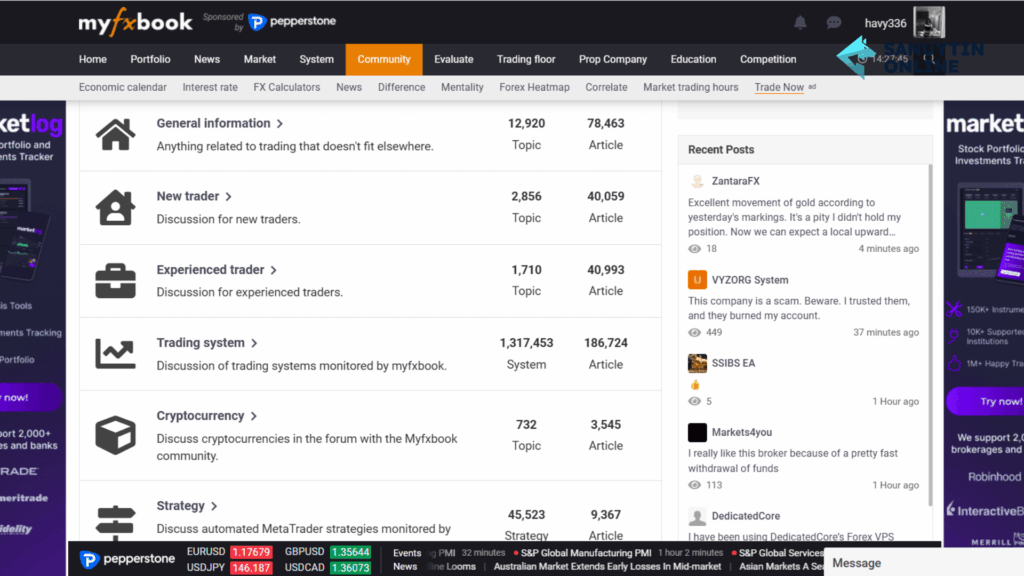Screen dimensions: 1024x576
Task: Click the Recent Posts scrollbar
Action: pyautogui.click(x=930, y=336)
